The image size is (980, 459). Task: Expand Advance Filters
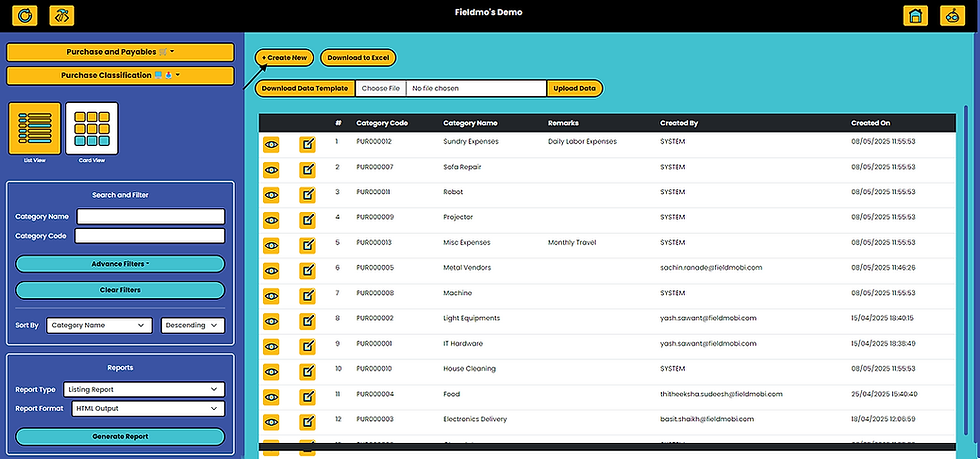(x=120, y=264)
